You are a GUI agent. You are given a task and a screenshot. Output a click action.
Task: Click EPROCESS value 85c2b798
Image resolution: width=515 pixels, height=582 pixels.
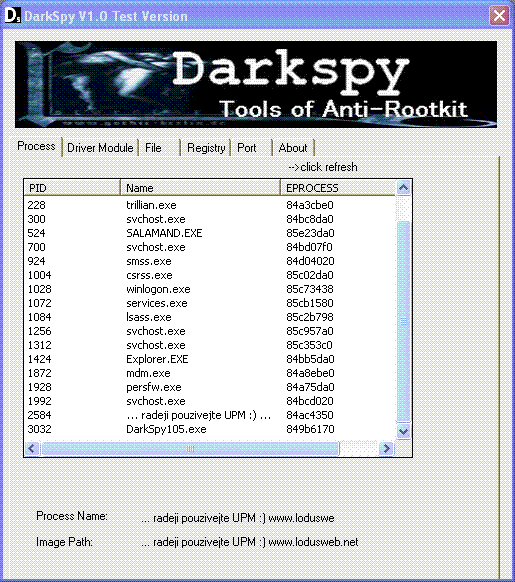pos(310,317)
